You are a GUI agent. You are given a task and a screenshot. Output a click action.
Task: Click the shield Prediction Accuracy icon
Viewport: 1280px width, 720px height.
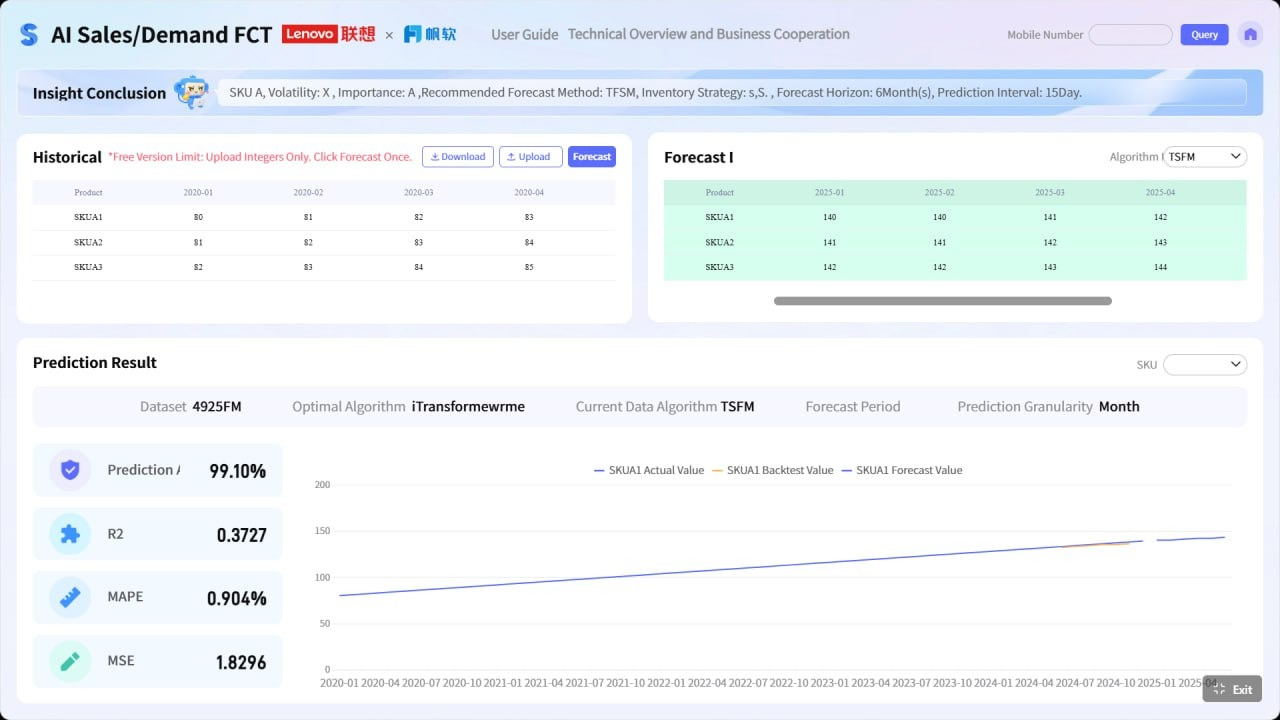(x=70, y=470)
